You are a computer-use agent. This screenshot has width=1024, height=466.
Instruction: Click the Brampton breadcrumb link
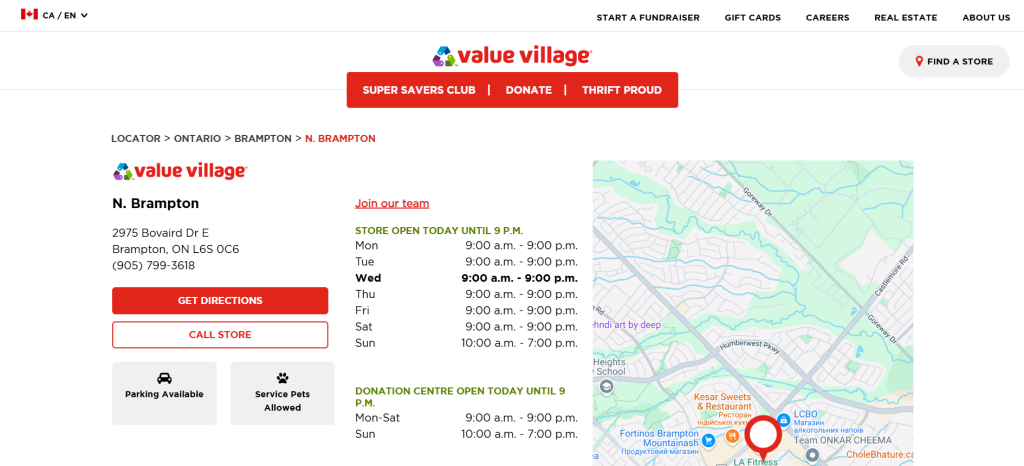click(263, 138)
